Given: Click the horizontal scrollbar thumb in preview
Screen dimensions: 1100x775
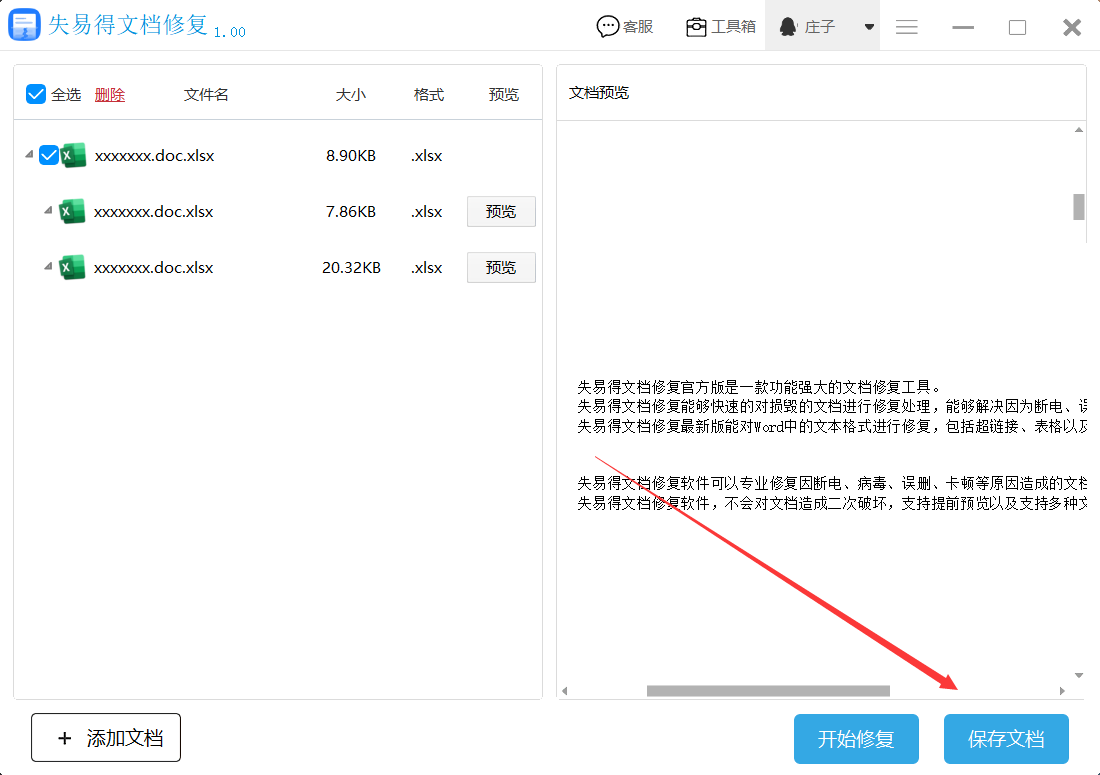Looking at the screenshot, I should click(768, 691).
